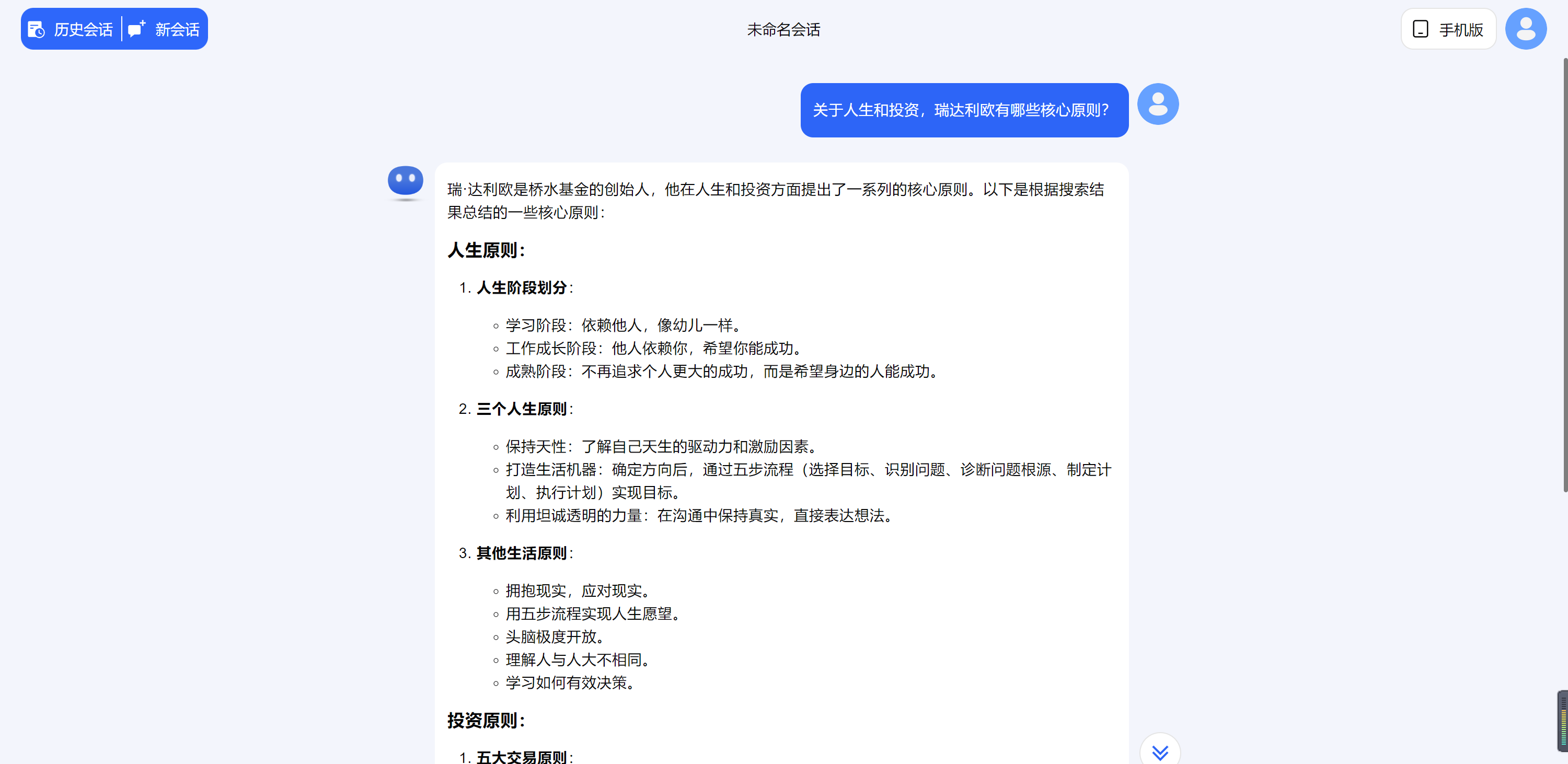Open the top-right user profile avatar
This screenshot has width=1568, height=764.
point(1525,29)
